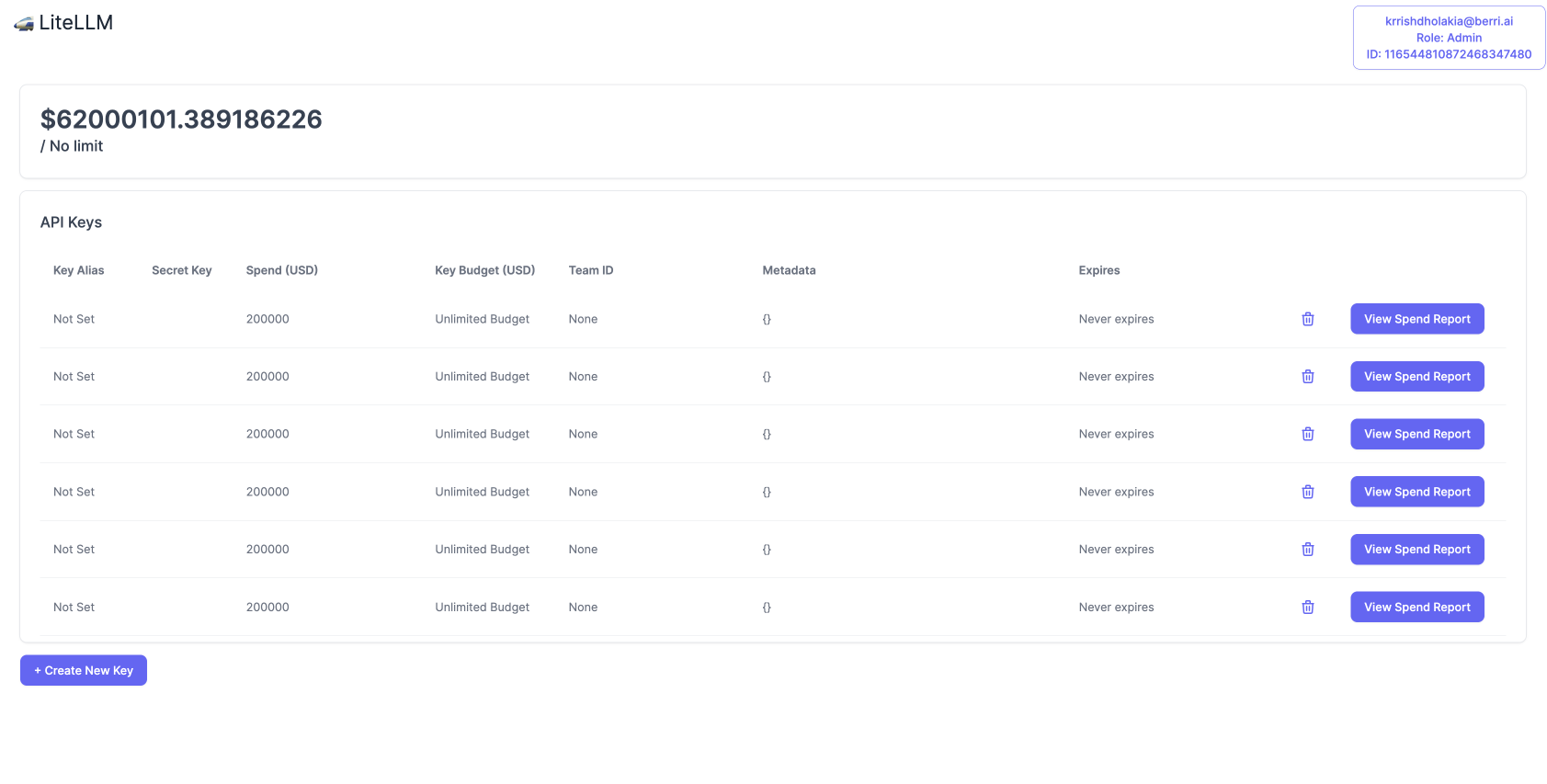Click trash icon in last key row
Image resolution: width=1547 pixels, height=784 pixels.
coord(1307,608)
